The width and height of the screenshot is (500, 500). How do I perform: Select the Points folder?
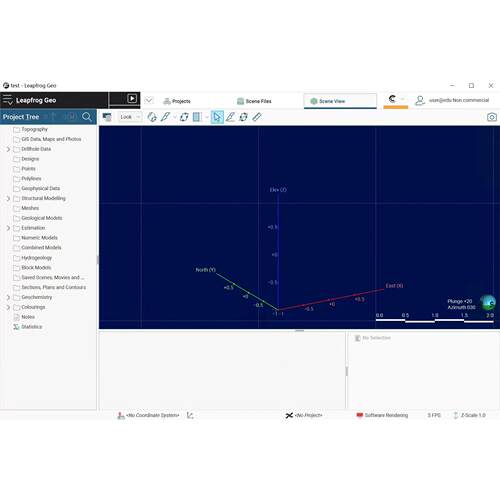24,169
